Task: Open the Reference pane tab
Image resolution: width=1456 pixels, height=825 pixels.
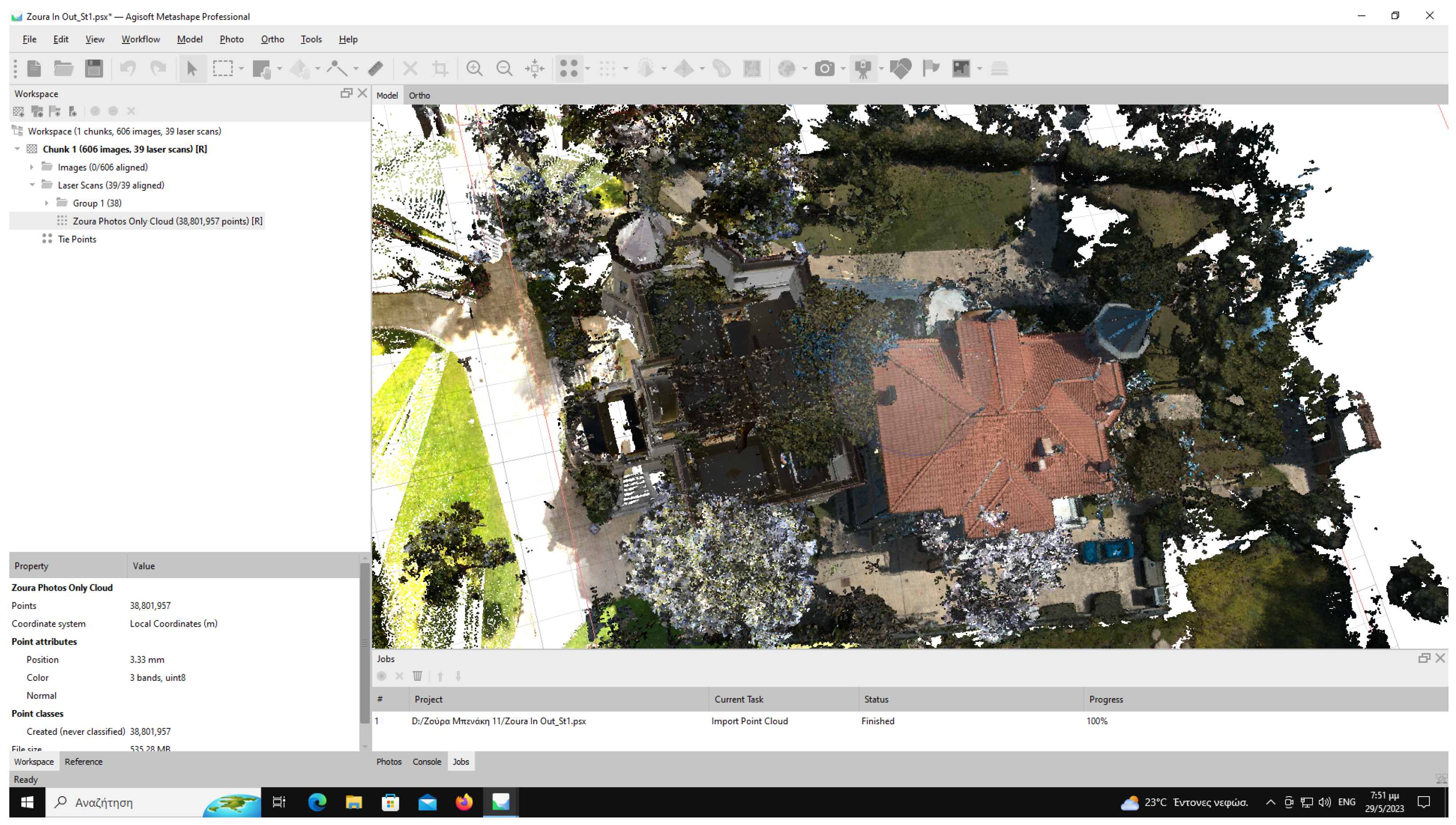Action: click(x=83, y=762)
